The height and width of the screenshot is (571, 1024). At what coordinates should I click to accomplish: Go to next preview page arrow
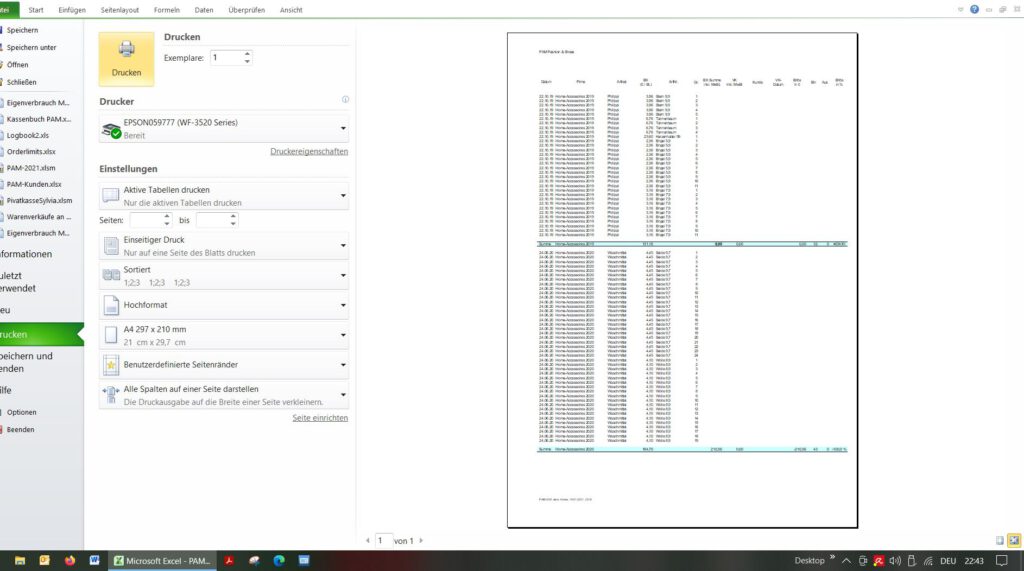click(x=421, y=540)
